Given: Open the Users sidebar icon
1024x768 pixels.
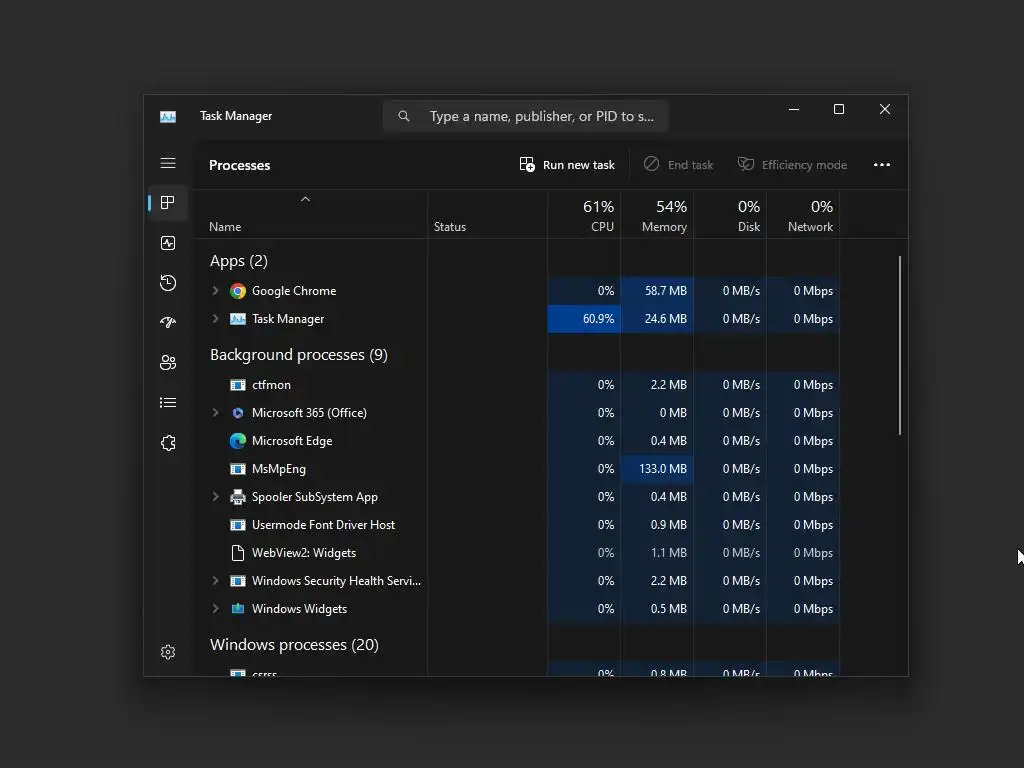Looking at the screenshot, I should (x=168, y=362).
